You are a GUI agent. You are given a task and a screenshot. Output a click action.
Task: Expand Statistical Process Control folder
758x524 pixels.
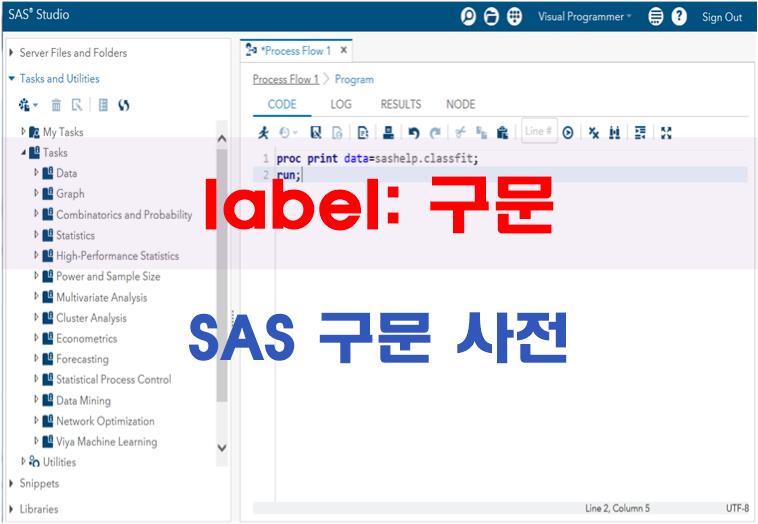[36, 379]
